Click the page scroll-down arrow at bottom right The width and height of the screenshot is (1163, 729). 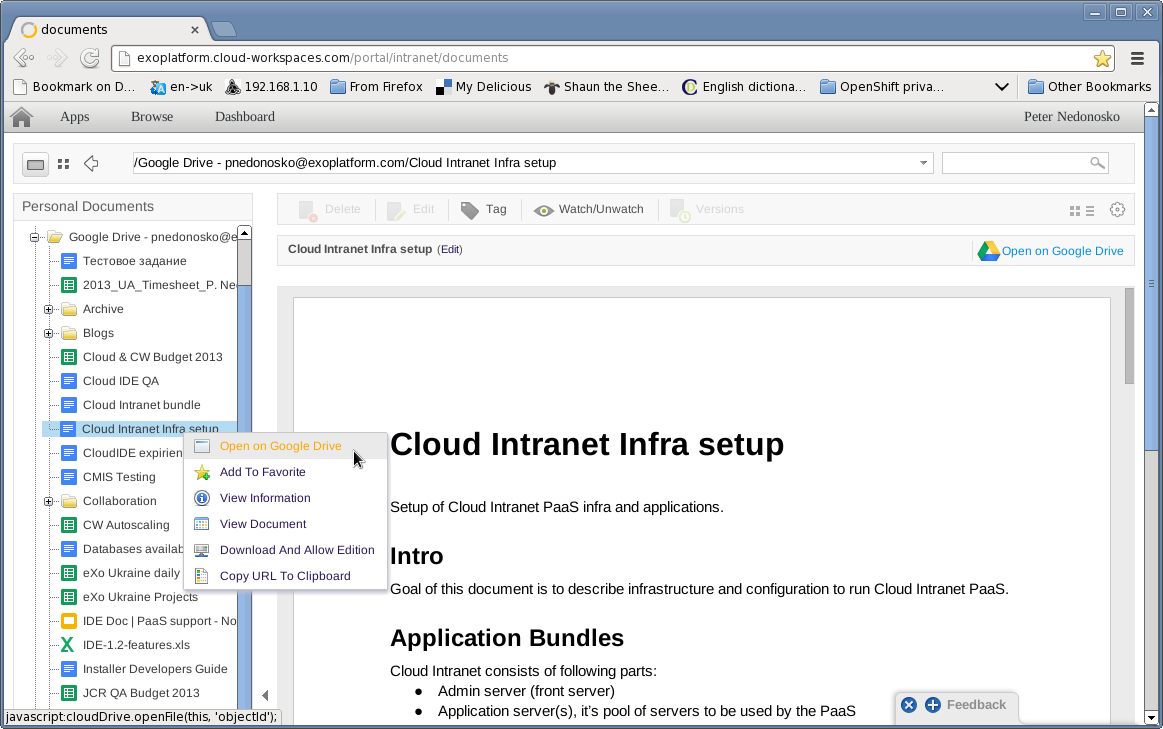(x=1151, y=717)
